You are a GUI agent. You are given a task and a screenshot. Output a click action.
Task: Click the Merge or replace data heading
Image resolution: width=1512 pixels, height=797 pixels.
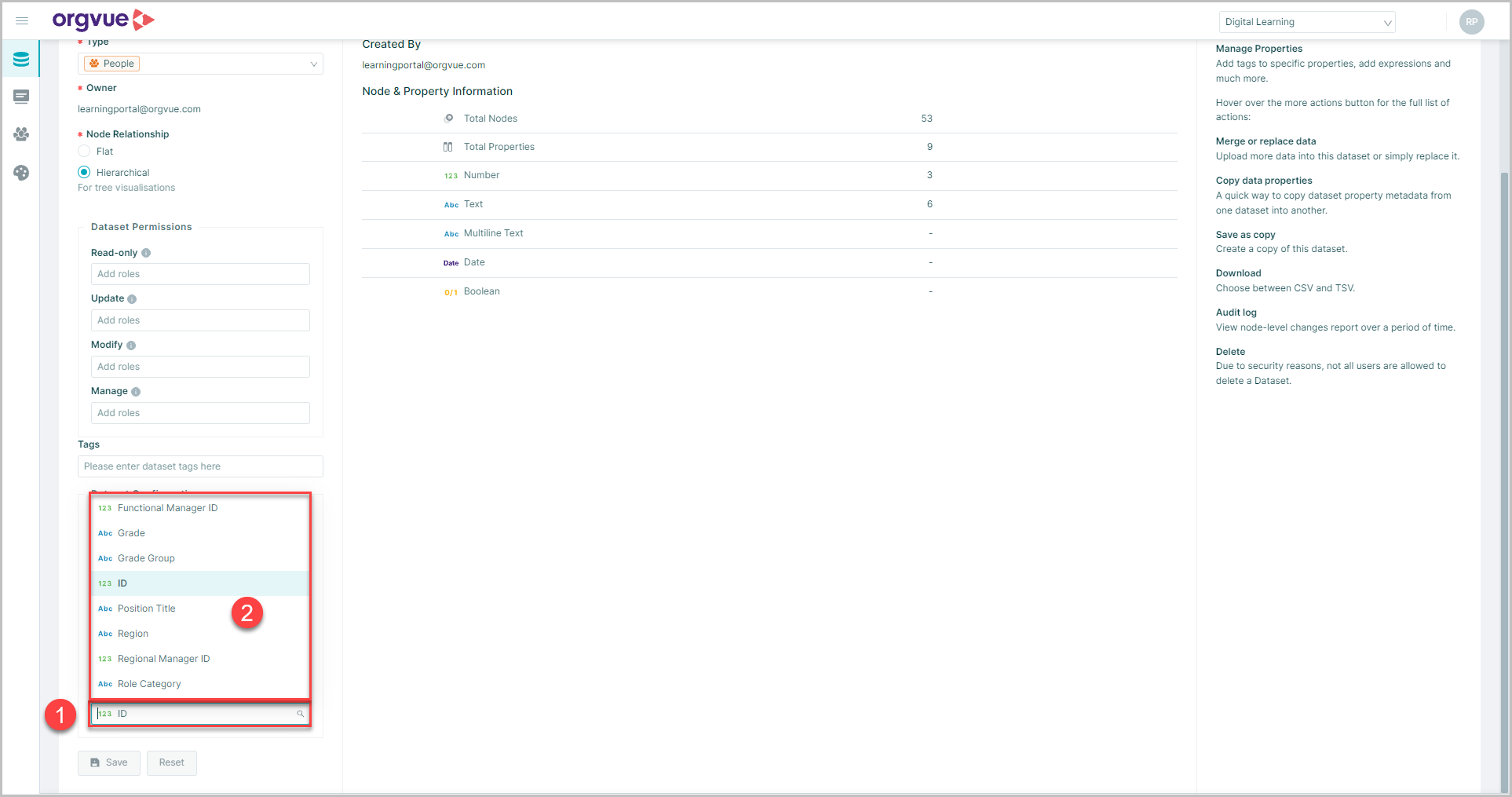[x=1266, y=141]
